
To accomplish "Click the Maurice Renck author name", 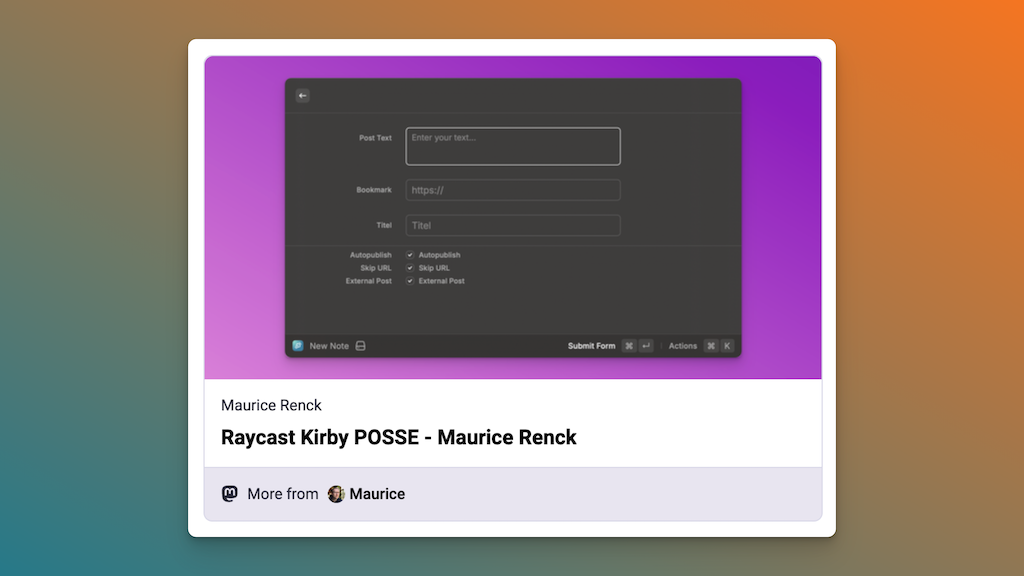I will (271, 405).
